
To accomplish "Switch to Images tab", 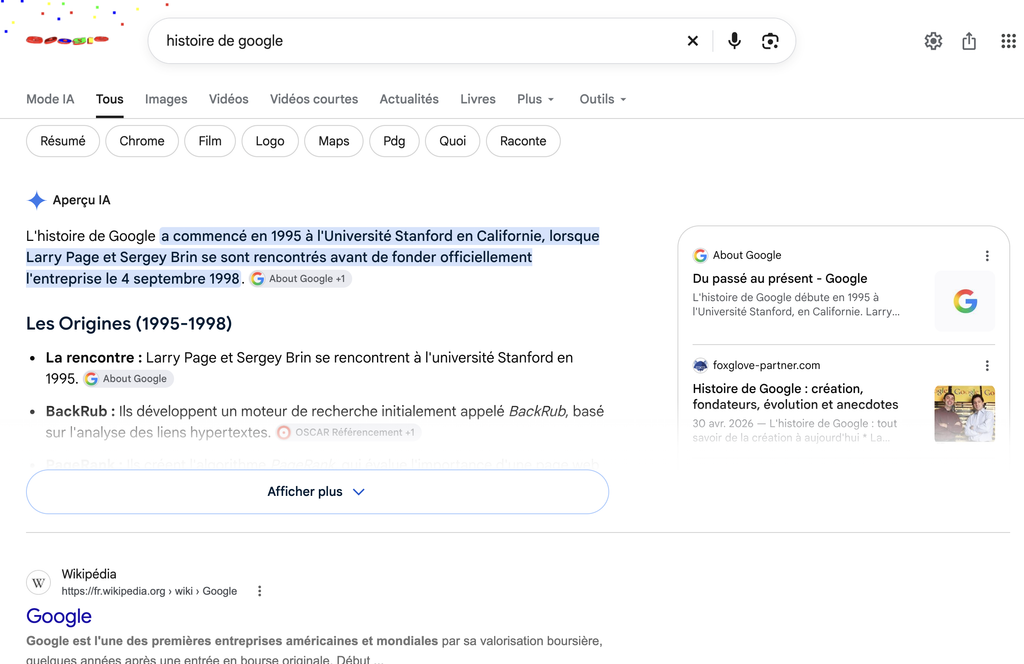I will (x=166, y=99).
